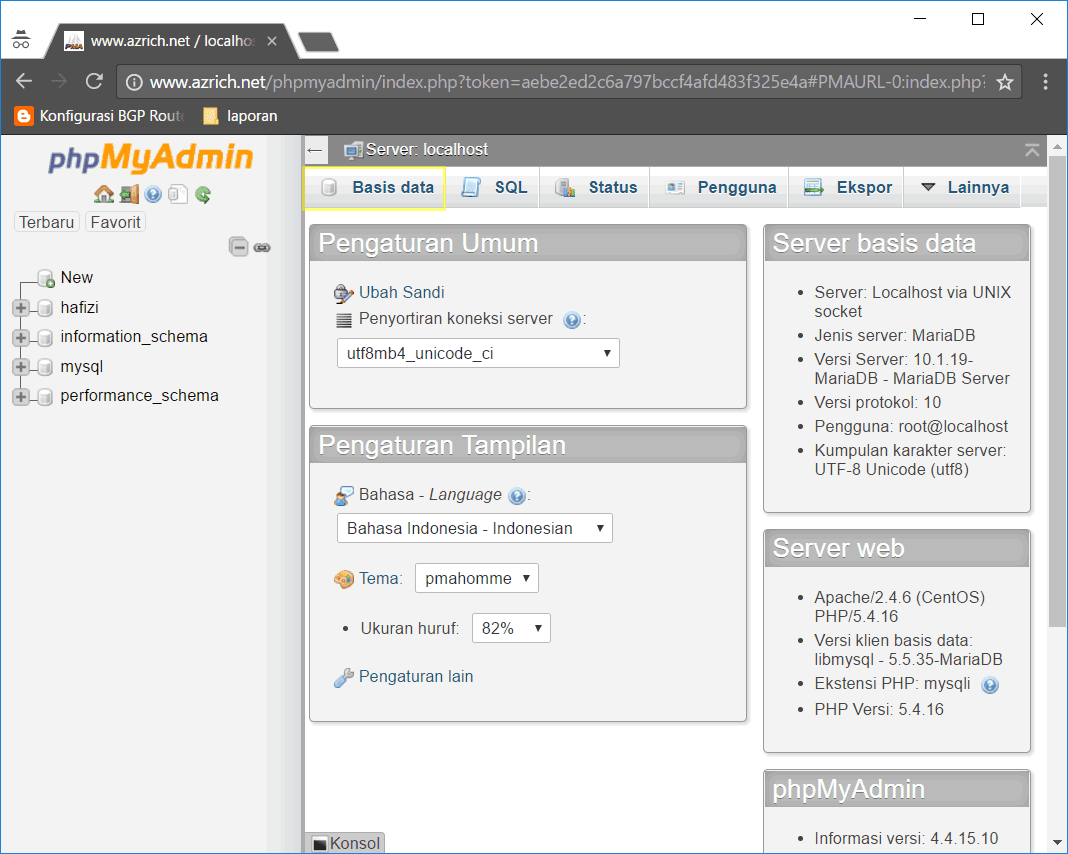
Task: Click the page vertical scrollbar thumb
Action: (1057, 390)
